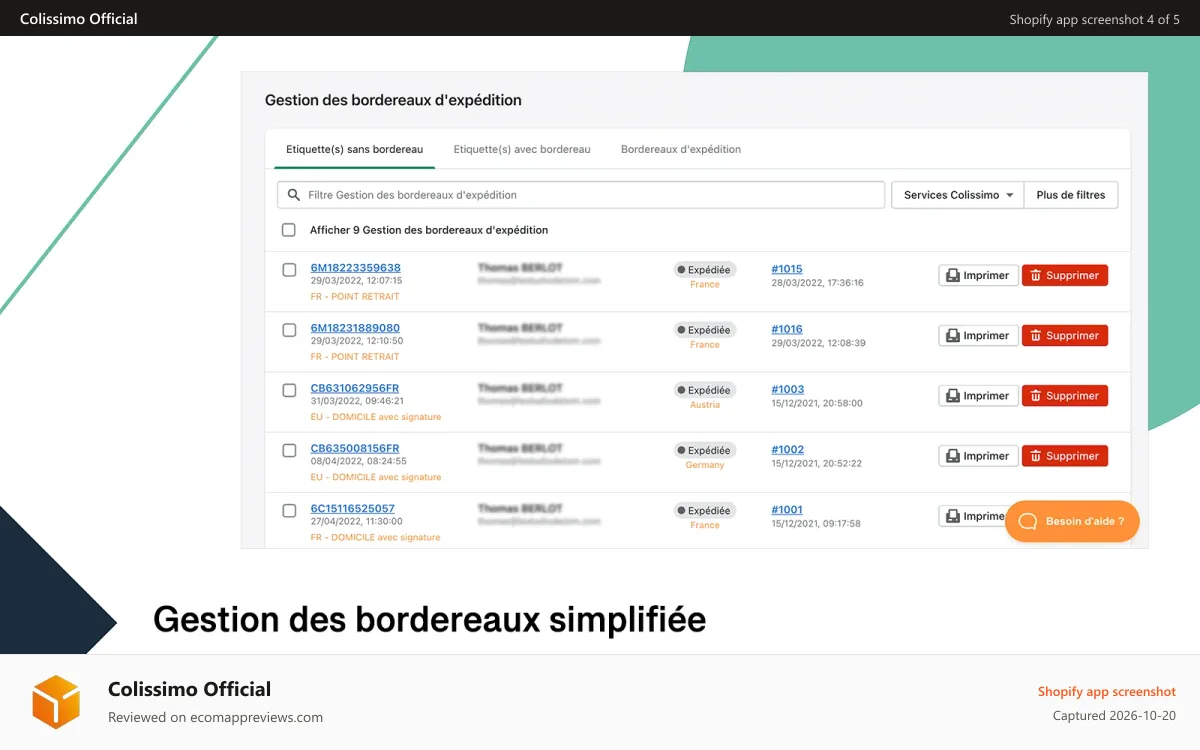
Task: Click the Filtre Gestion des bordereaux search field
Action: click(581, 195)
